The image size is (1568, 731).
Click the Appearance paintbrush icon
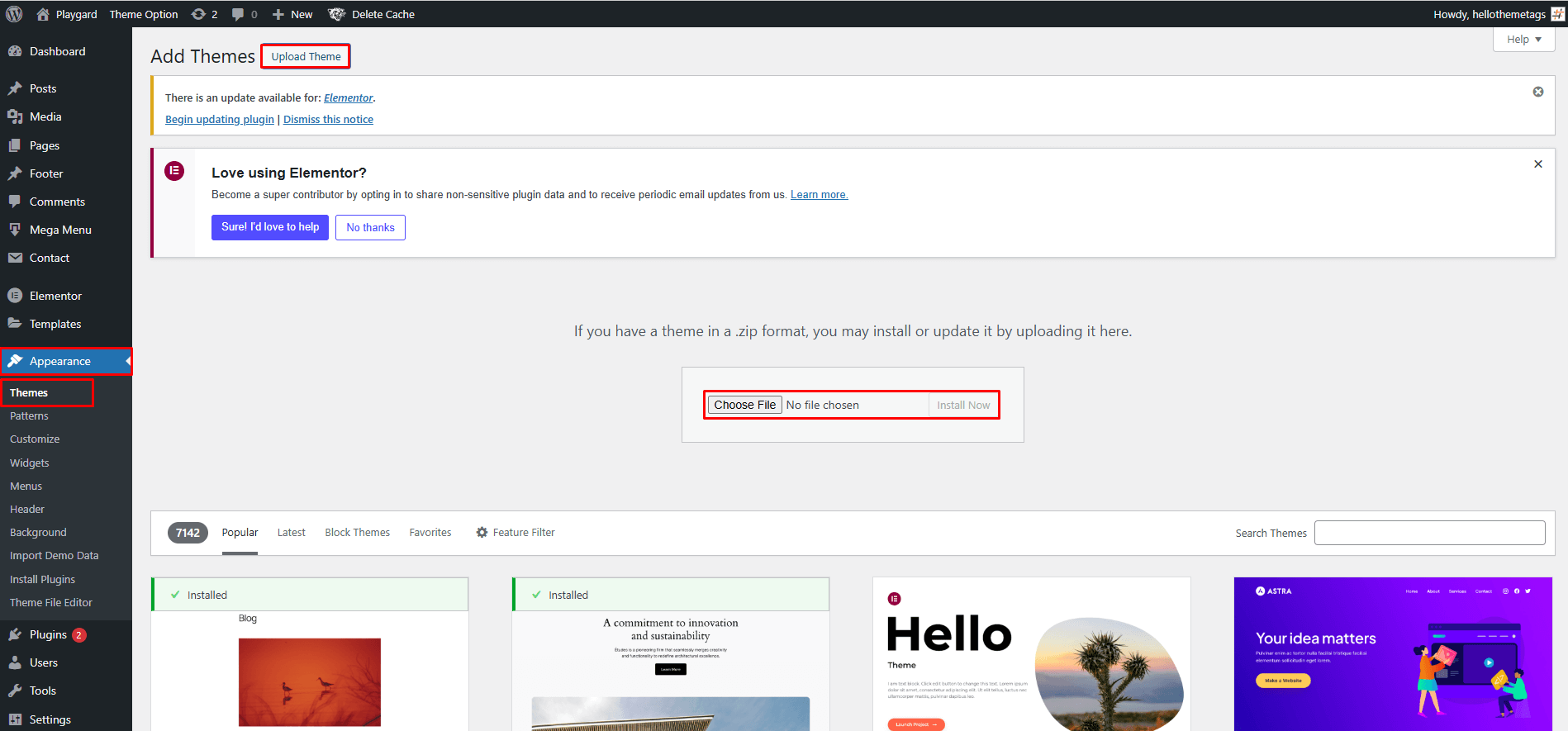coord(15,361)
